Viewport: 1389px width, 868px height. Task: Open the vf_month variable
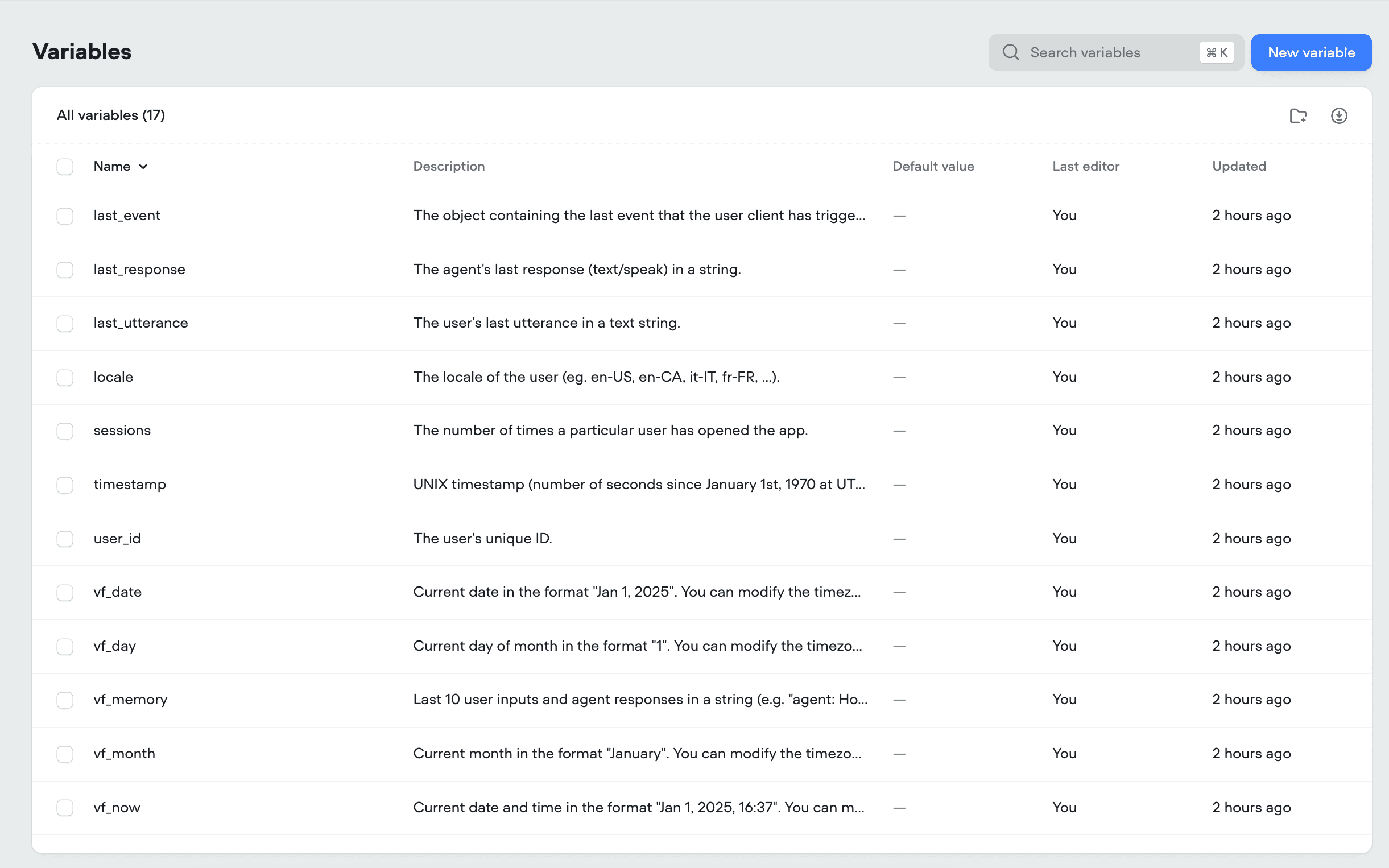[x=124, y=753]
